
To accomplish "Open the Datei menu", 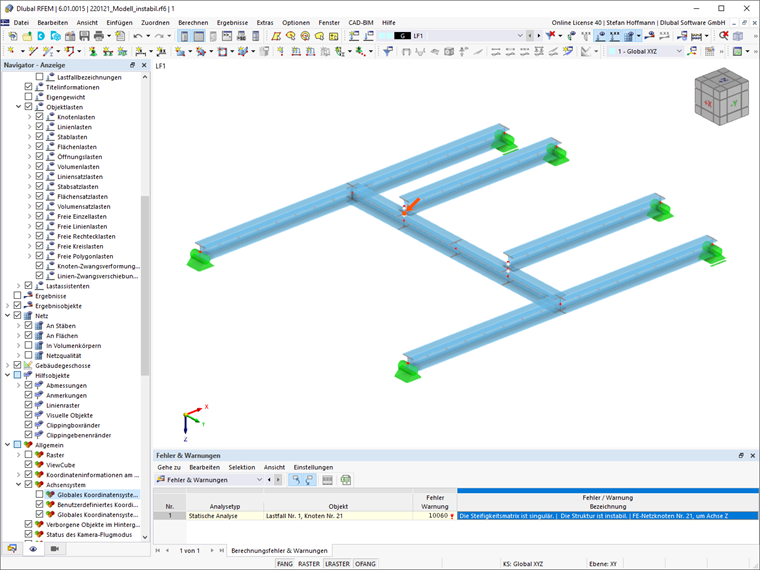I will coord(21,22).
